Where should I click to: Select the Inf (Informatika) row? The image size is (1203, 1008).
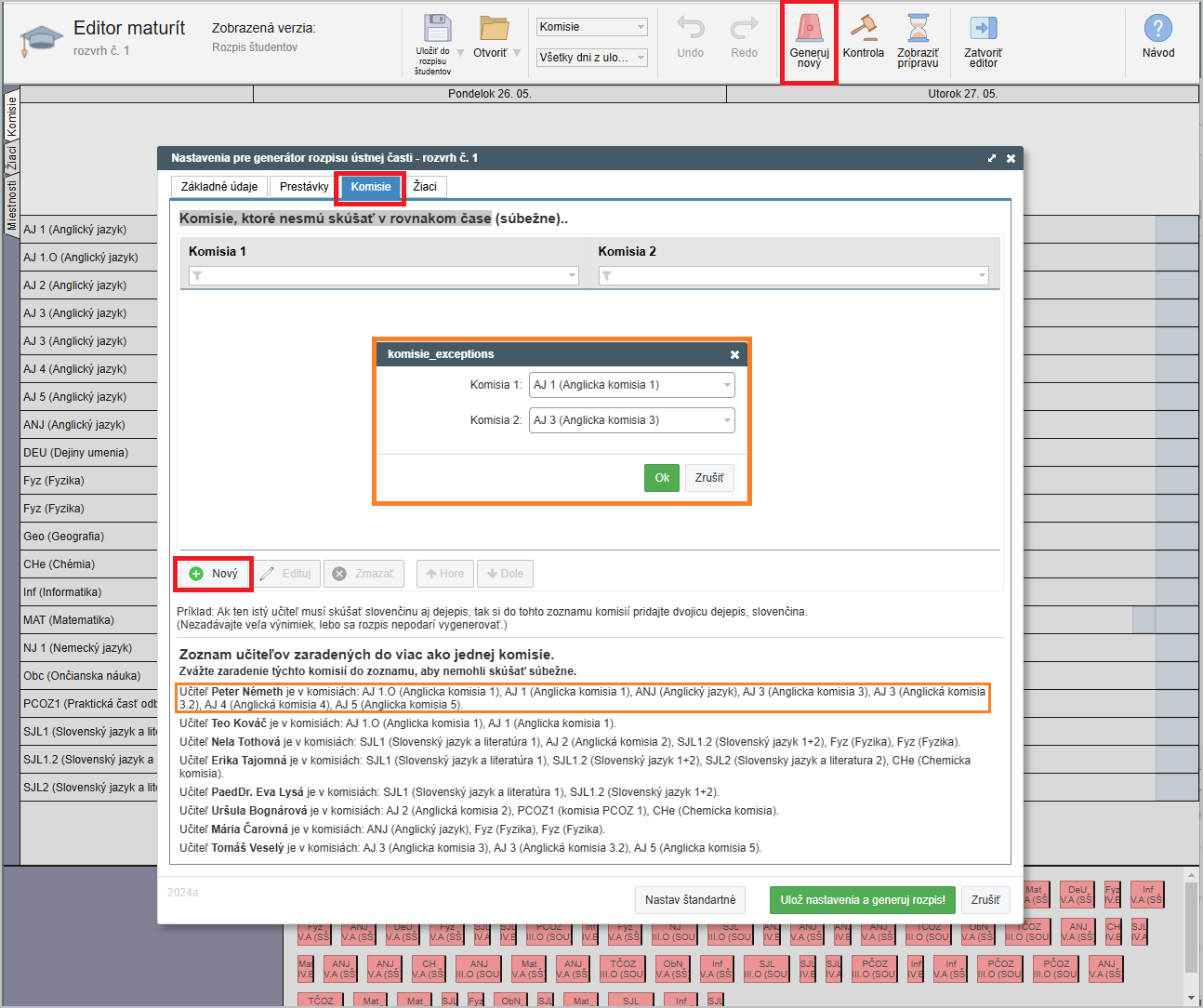88,592
